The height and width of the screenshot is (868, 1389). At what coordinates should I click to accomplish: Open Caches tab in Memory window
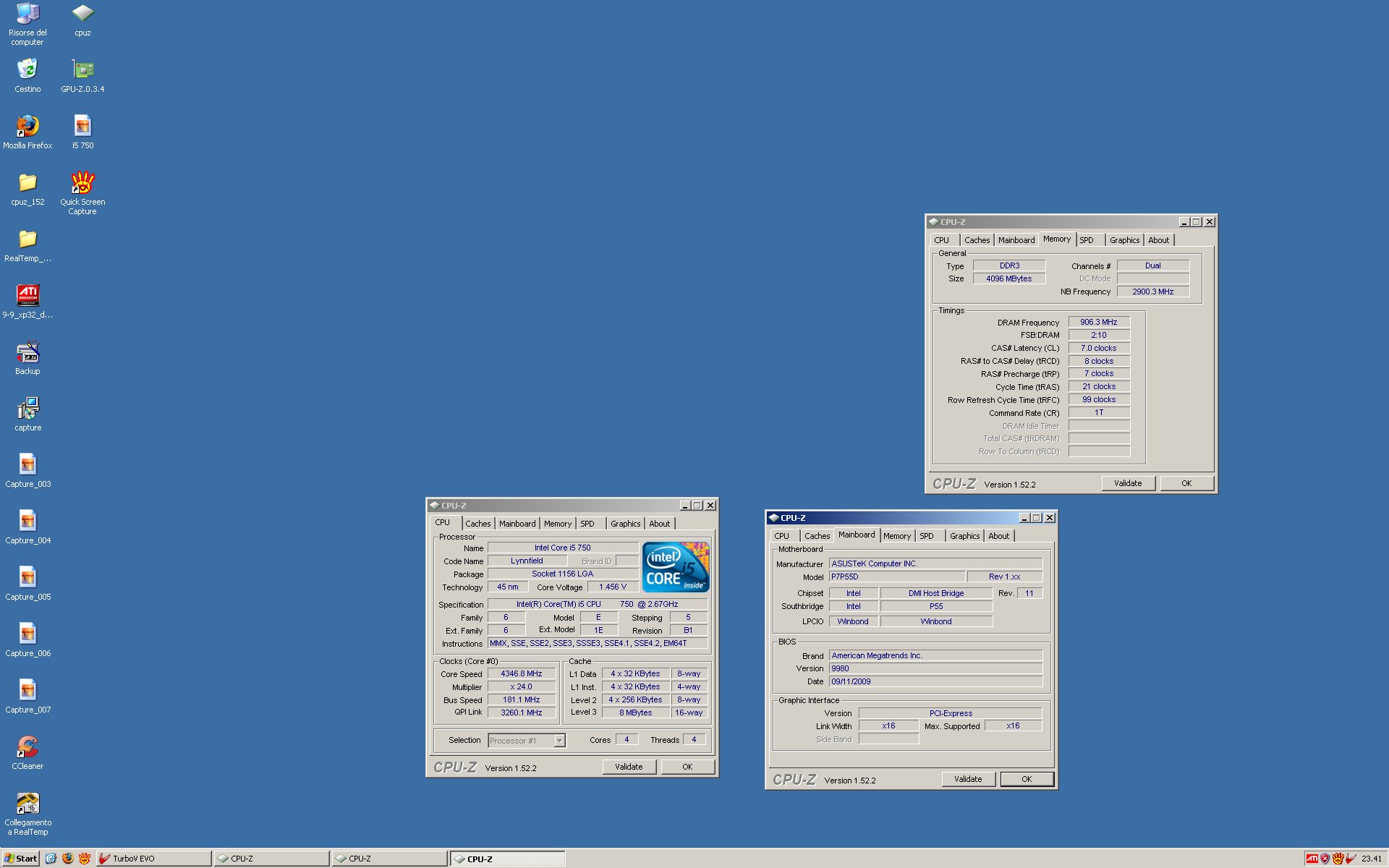point(977,240)
